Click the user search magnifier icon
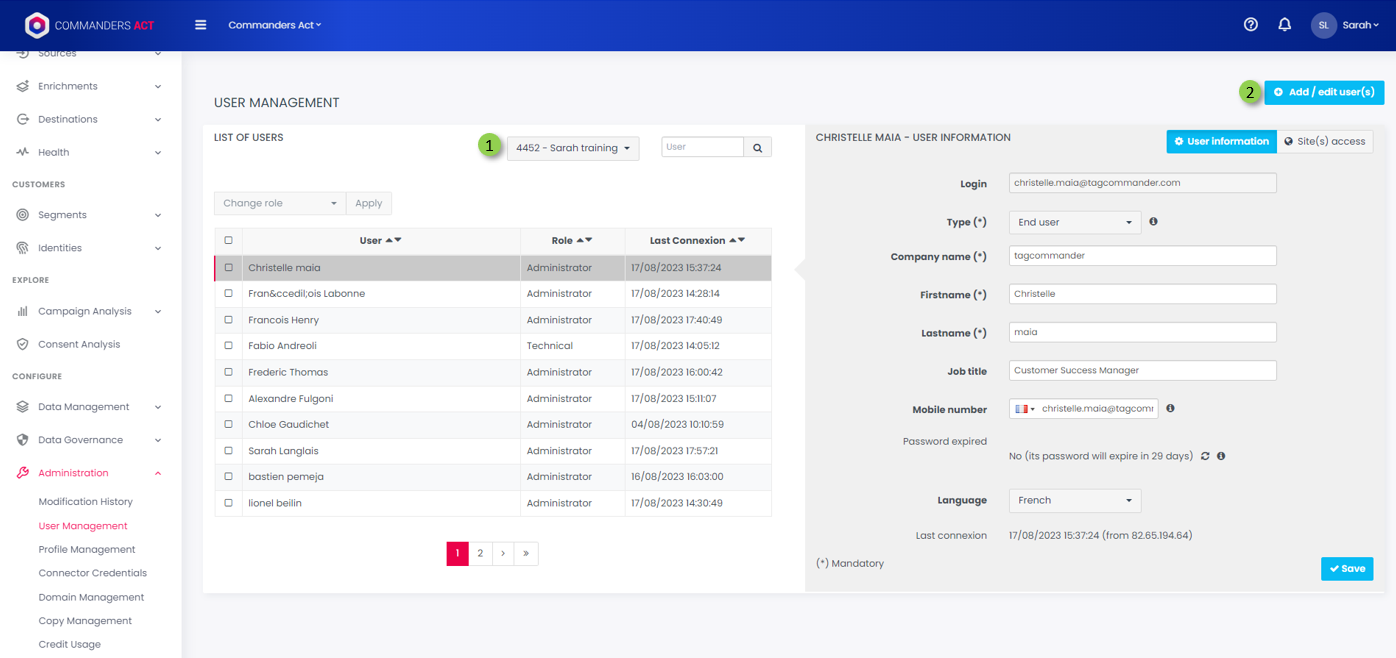This screenshot has height=658, width=1396. [x=757, y=148]
